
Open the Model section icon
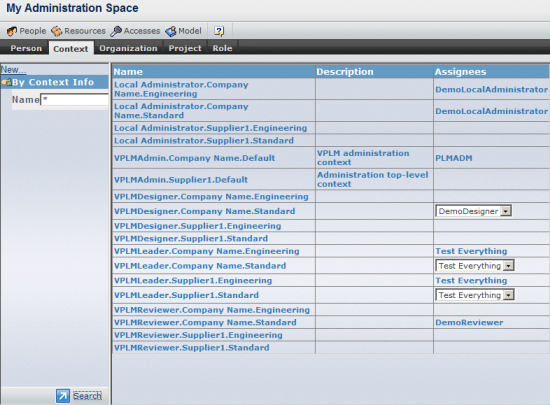coord(171,31)
